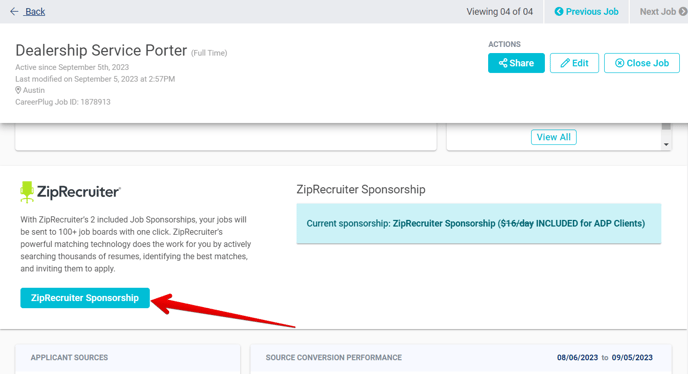Click the ZipRecruiter Sponsorship button

pyautogui.click(x=85, y=298)
